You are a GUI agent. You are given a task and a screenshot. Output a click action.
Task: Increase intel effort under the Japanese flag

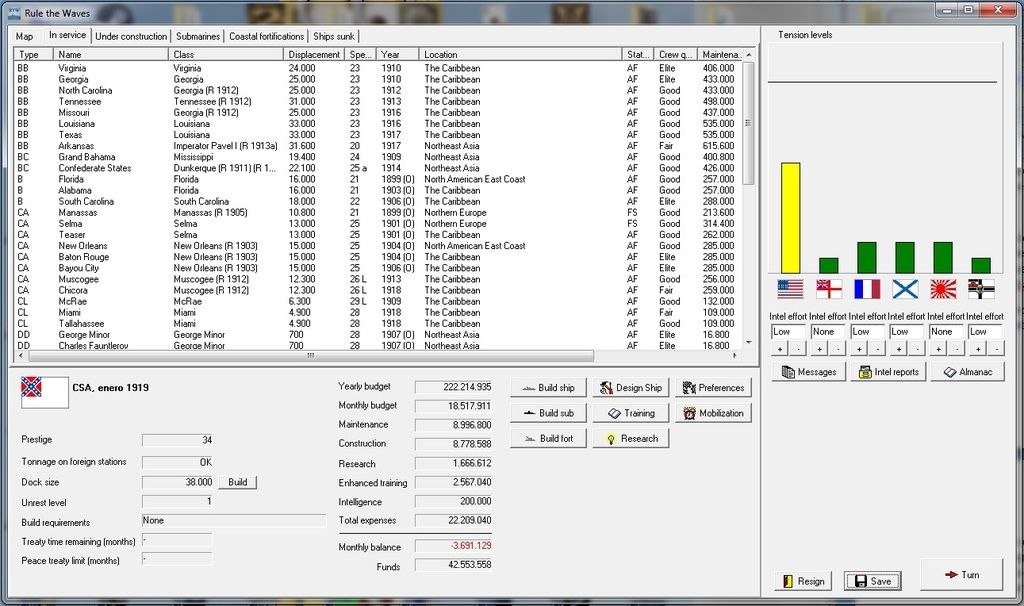[938, 349]
